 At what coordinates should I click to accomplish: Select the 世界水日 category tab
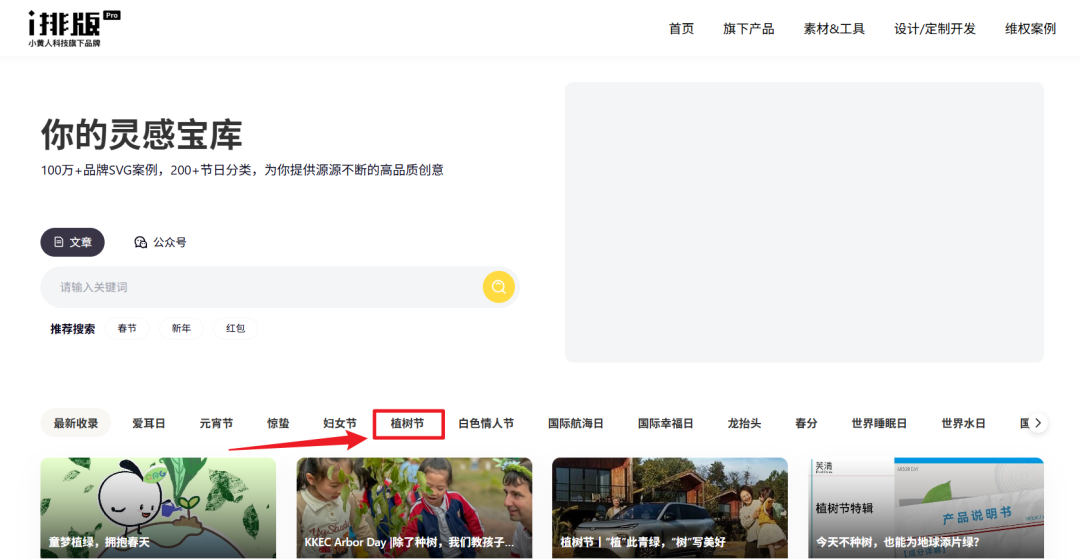(963, 423)
